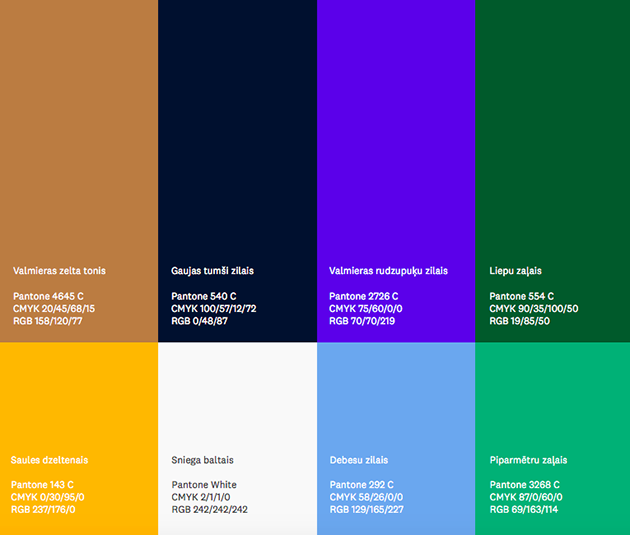Select the Pantone 540 C text
Viewport: 630px width, 535px height.
[204, 296]
